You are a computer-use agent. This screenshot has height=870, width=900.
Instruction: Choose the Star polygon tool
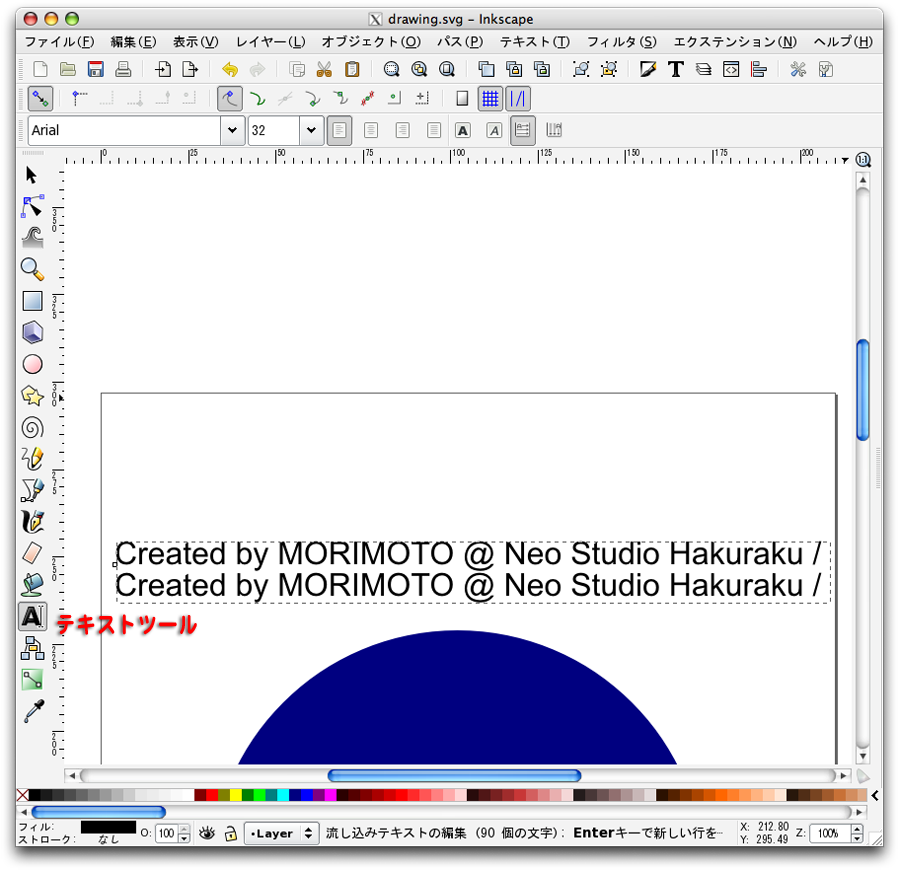point(32,395)
